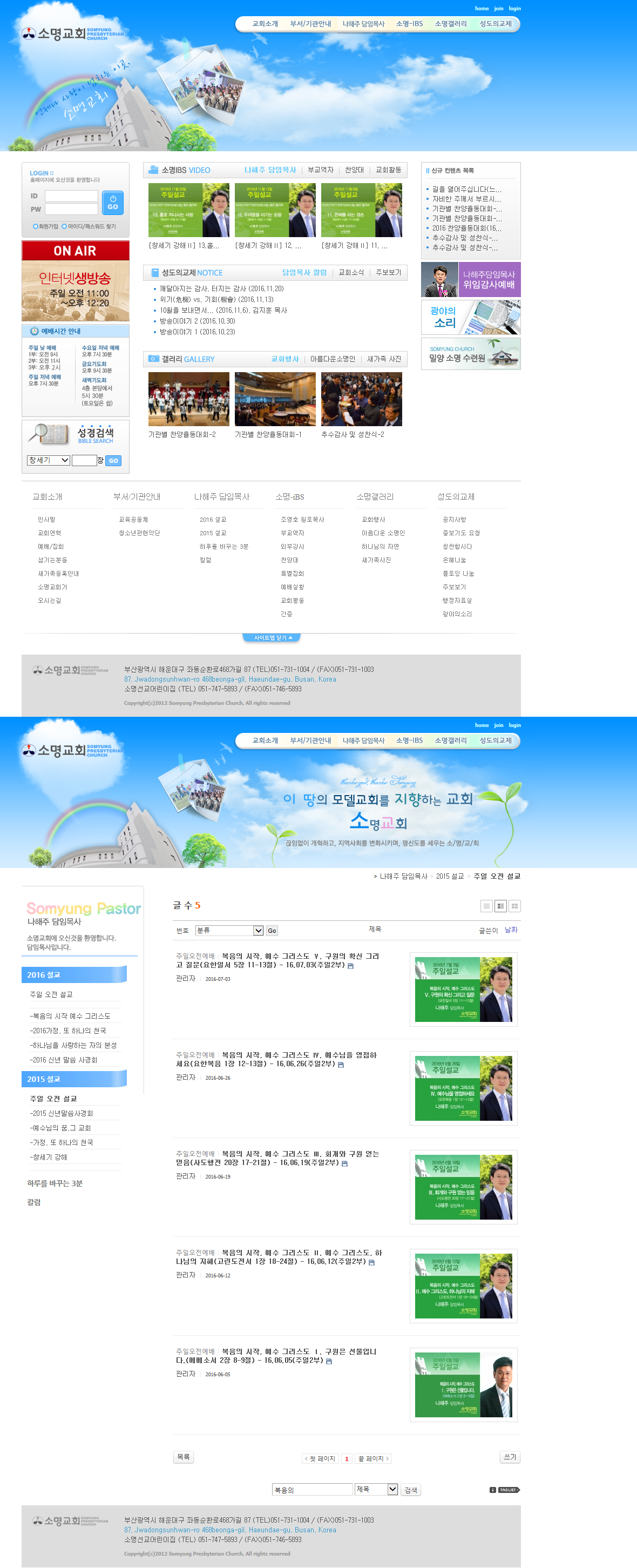Open the 2016 6월 5일 sermon thumbnail
Image resolution: width=637 pixels, height=1568 pixels.
(x=464, y=1385)
